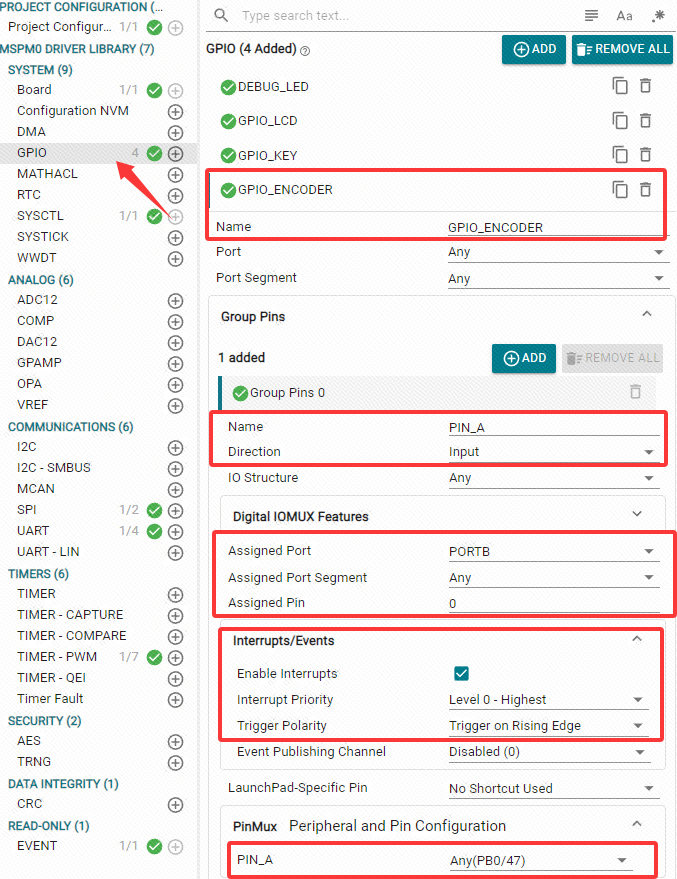Copy the GPIO_ENCODER group

(620, 189)
